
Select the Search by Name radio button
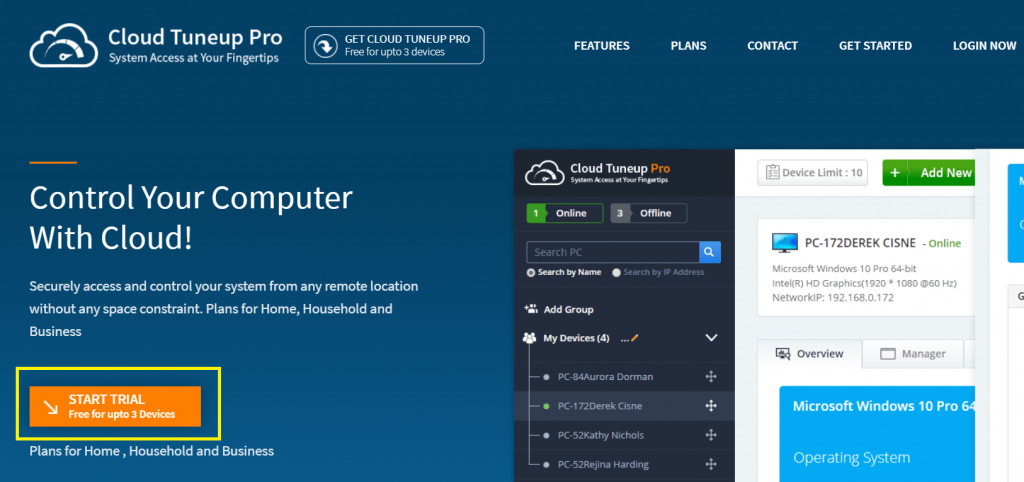[x=531, y=272]
